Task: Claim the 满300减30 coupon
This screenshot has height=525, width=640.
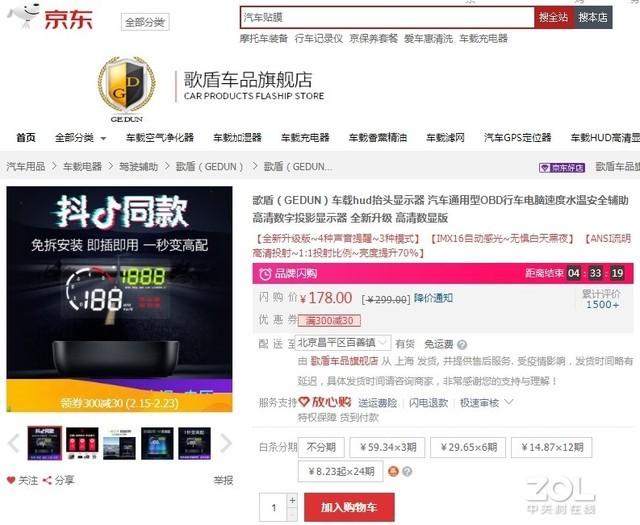Action: pos(329,320)
